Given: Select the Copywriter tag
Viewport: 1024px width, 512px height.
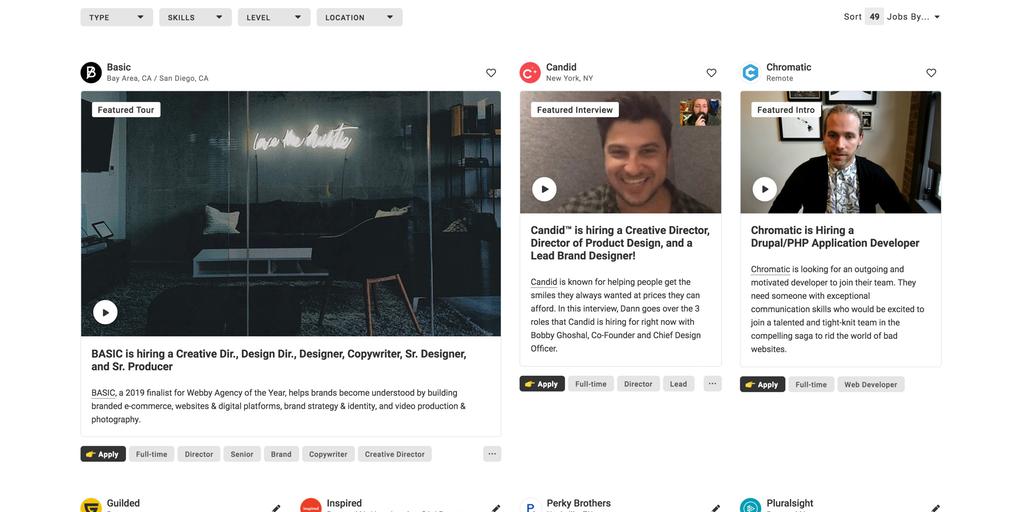Looking at the screenshot, I should 328,455.
